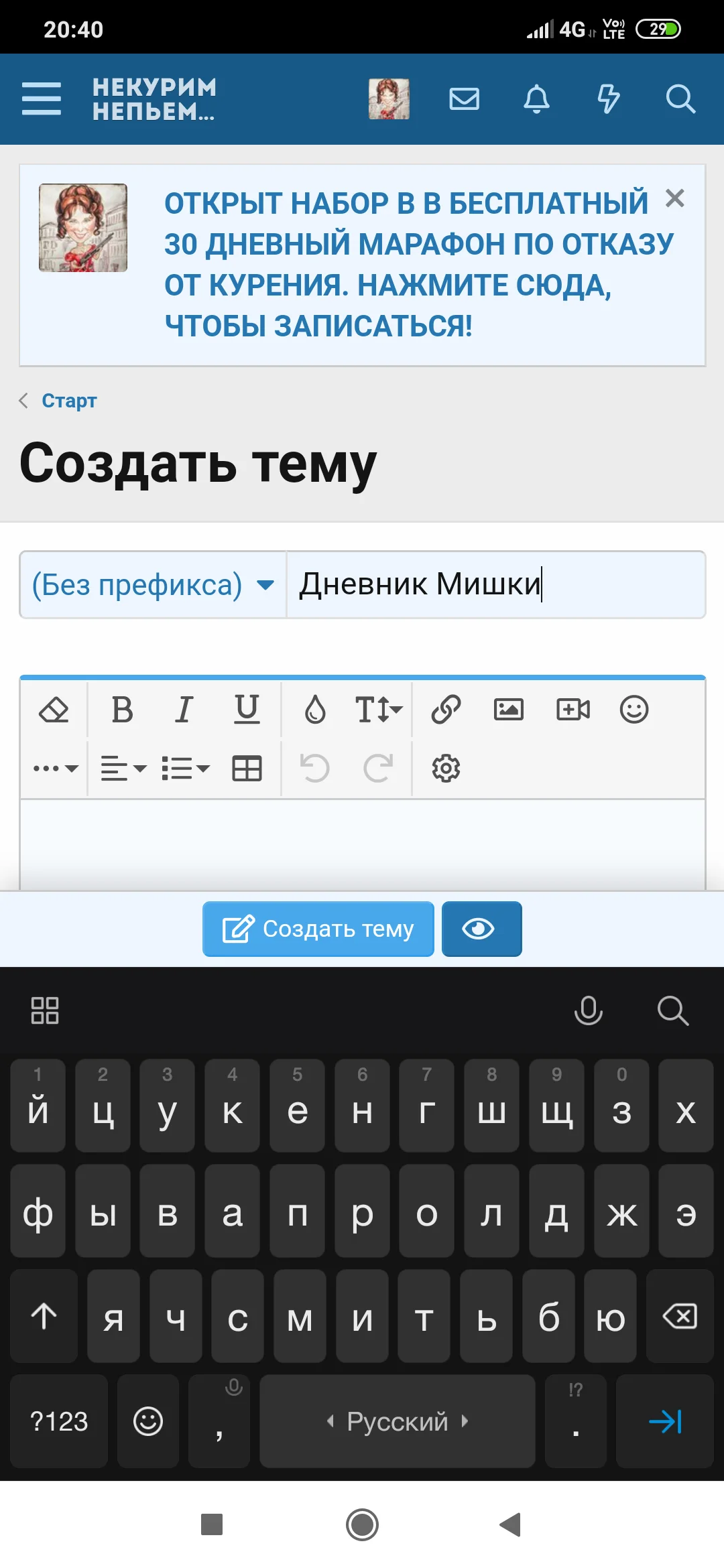Tap the Русский space bar
Image resolution: width=724 pixels, height=1568 pixels.
coord(398,1421)
